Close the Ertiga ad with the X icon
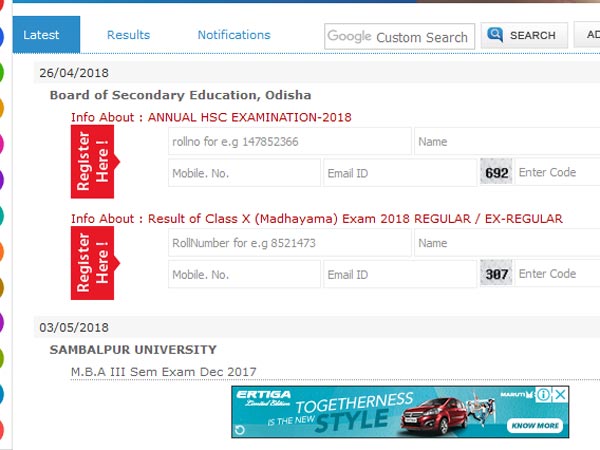600x450 pixels. tap(561, 395)
